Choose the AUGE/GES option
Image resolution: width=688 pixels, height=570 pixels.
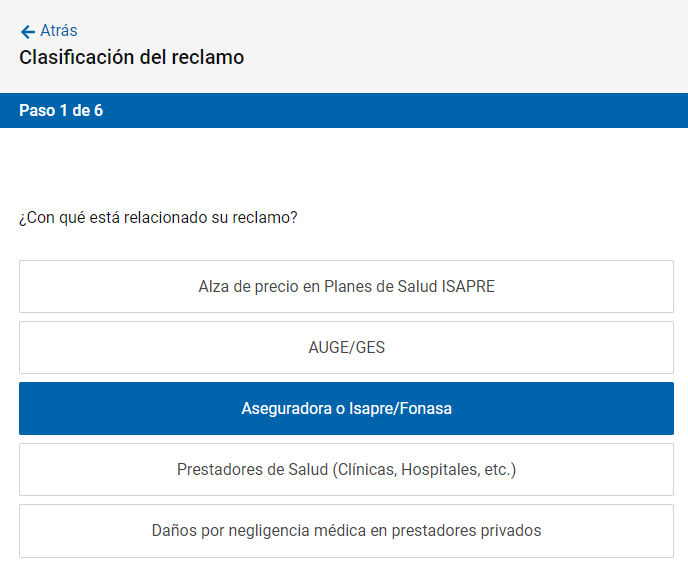[x=346, y=348]
